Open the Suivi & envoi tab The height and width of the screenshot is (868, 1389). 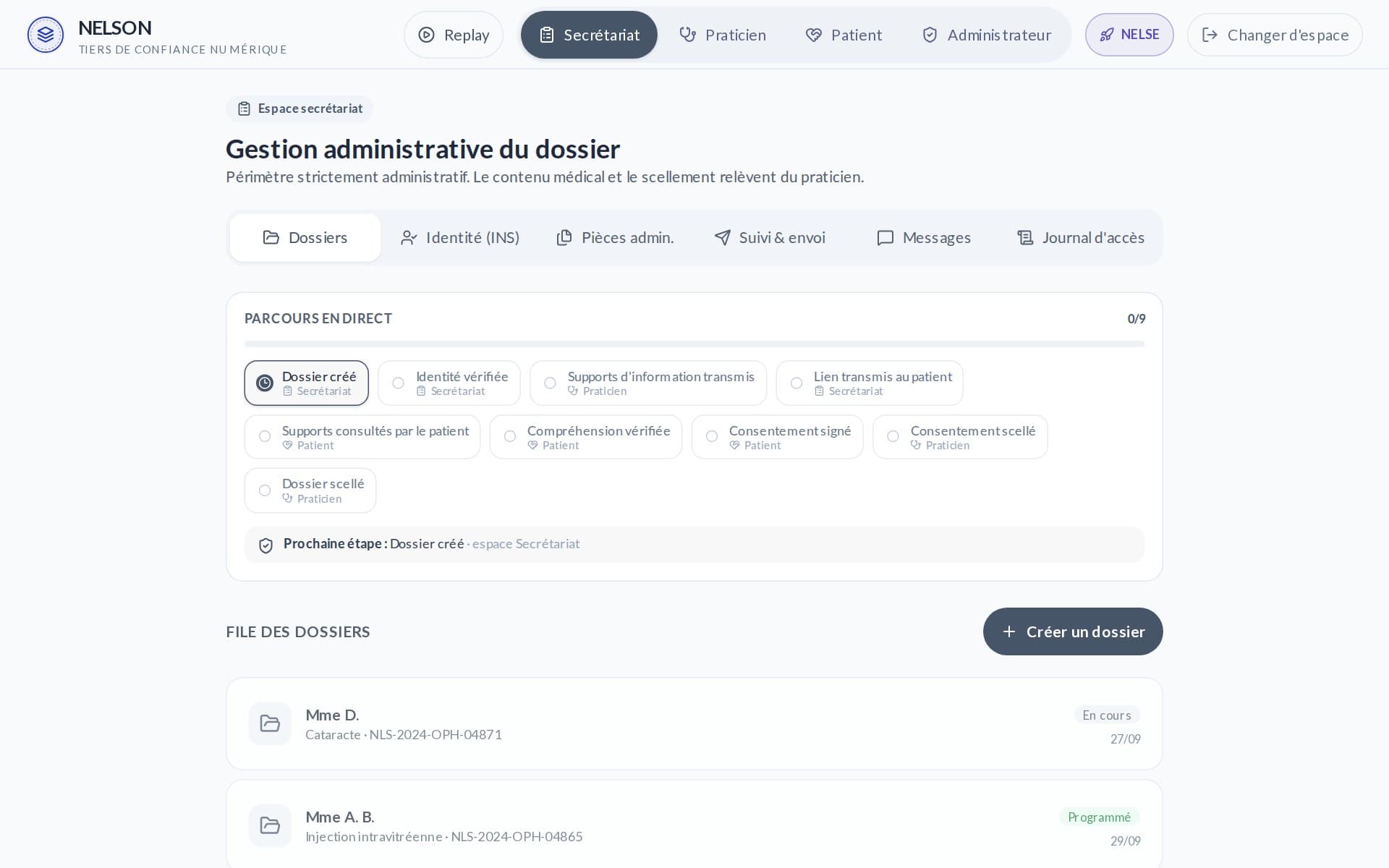[770, 237]
